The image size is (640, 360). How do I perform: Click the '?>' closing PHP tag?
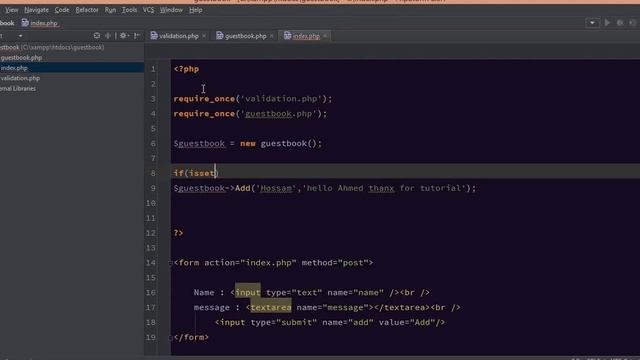(178, 233)
